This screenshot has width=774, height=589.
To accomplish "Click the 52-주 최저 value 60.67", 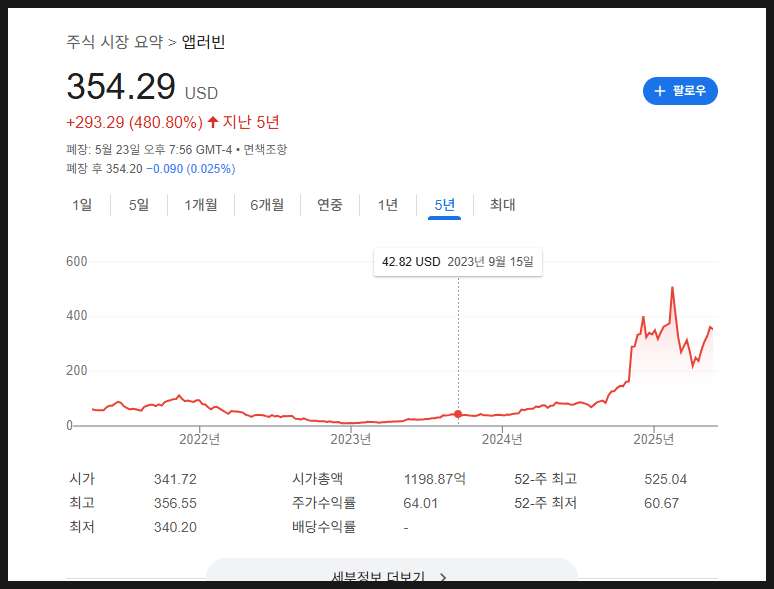I will (x=661, y=503).
